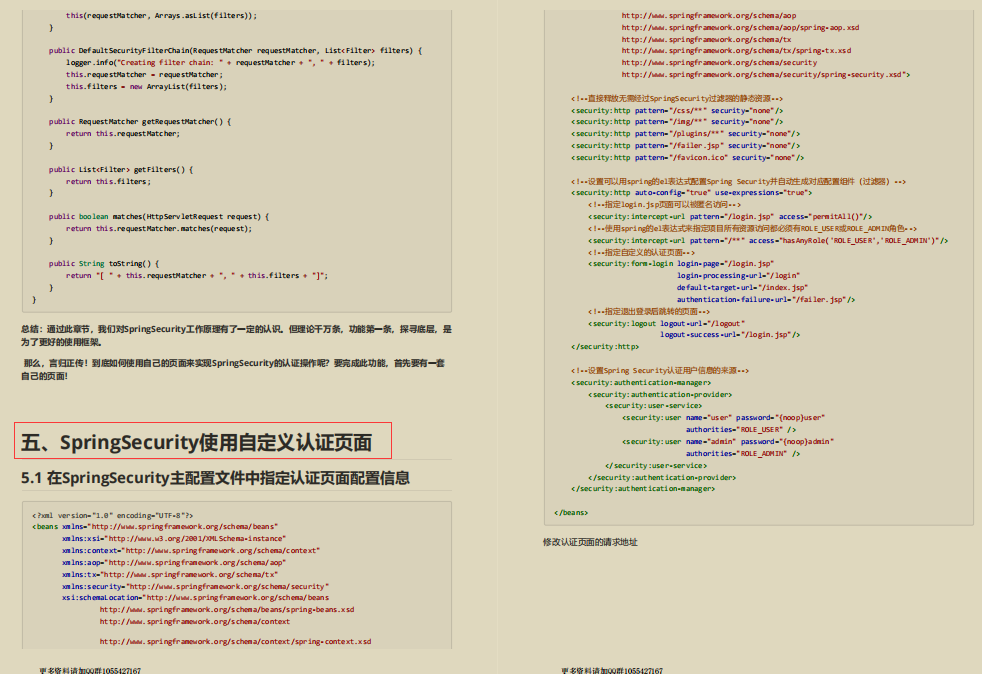
Task: Click the closing '</security:http>' tag
Action: [x=605, y=347]
